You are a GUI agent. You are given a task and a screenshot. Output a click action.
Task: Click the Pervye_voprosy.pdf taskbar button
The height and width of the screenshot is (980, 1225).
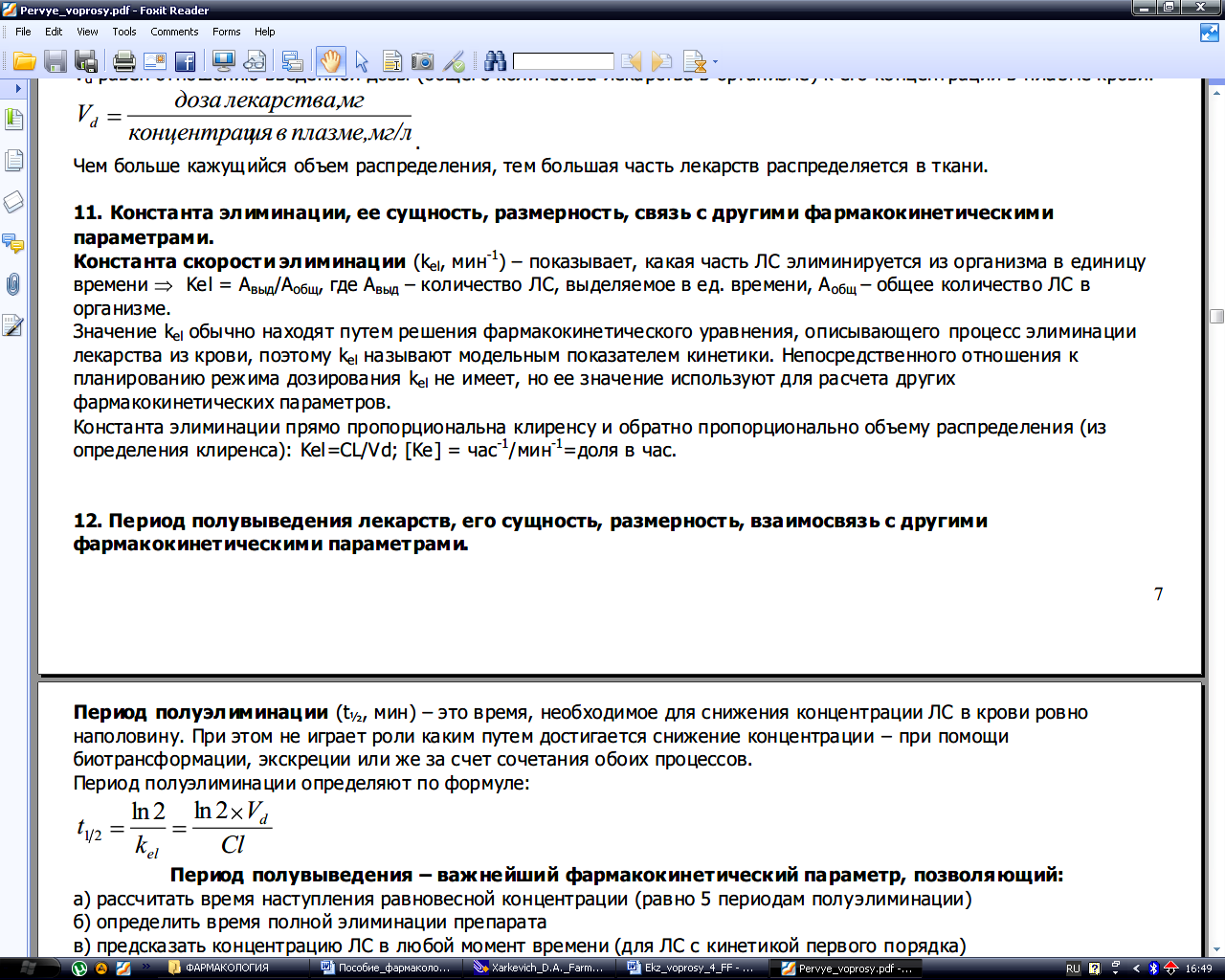848,969
